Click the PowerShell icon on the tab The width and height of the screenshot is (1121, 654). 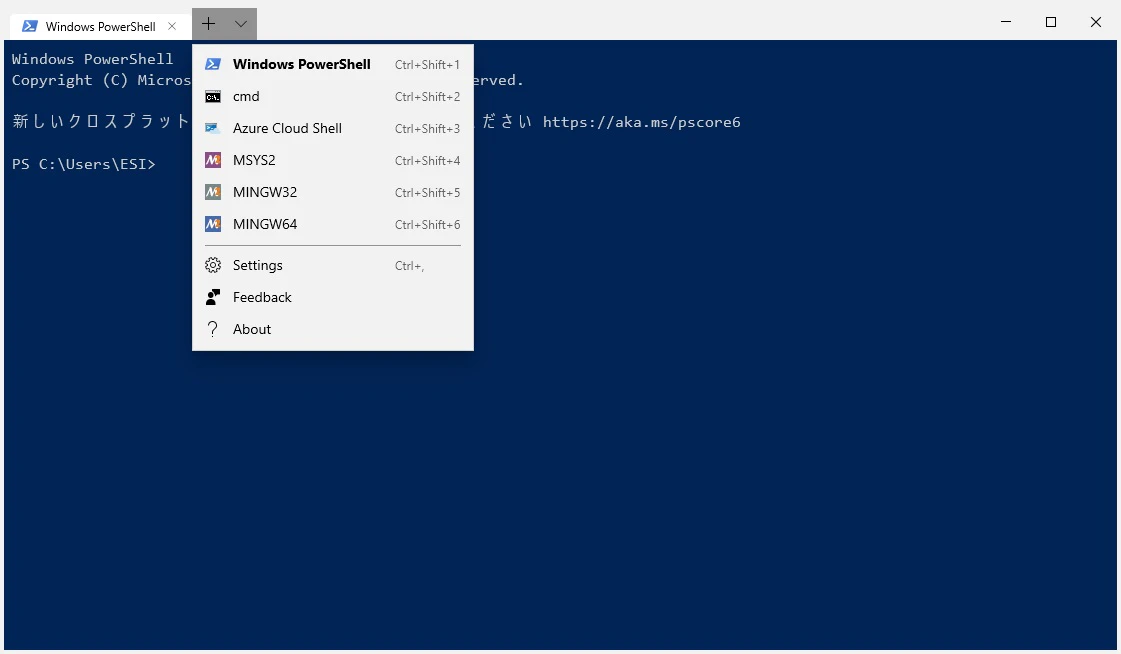pos(29,26)
